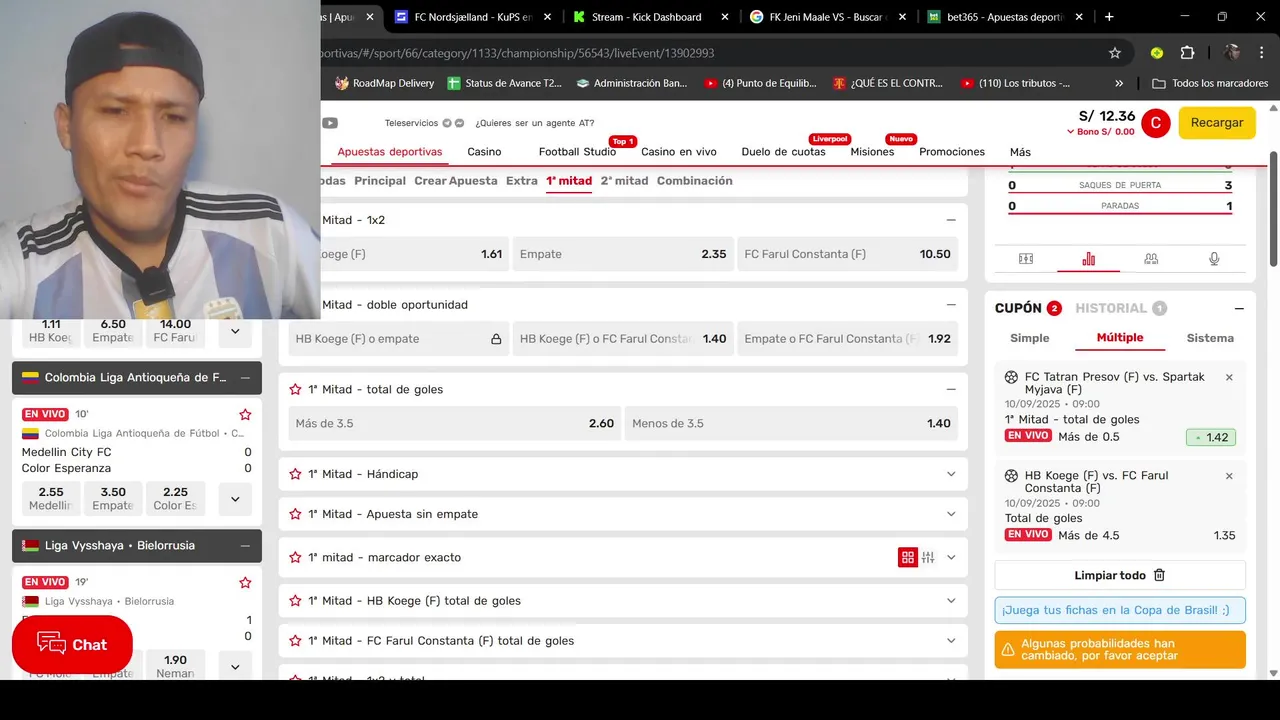Show more bookmarks with the chevron
This screenshot has width=1280, height=720.
tap(1119, 84)
